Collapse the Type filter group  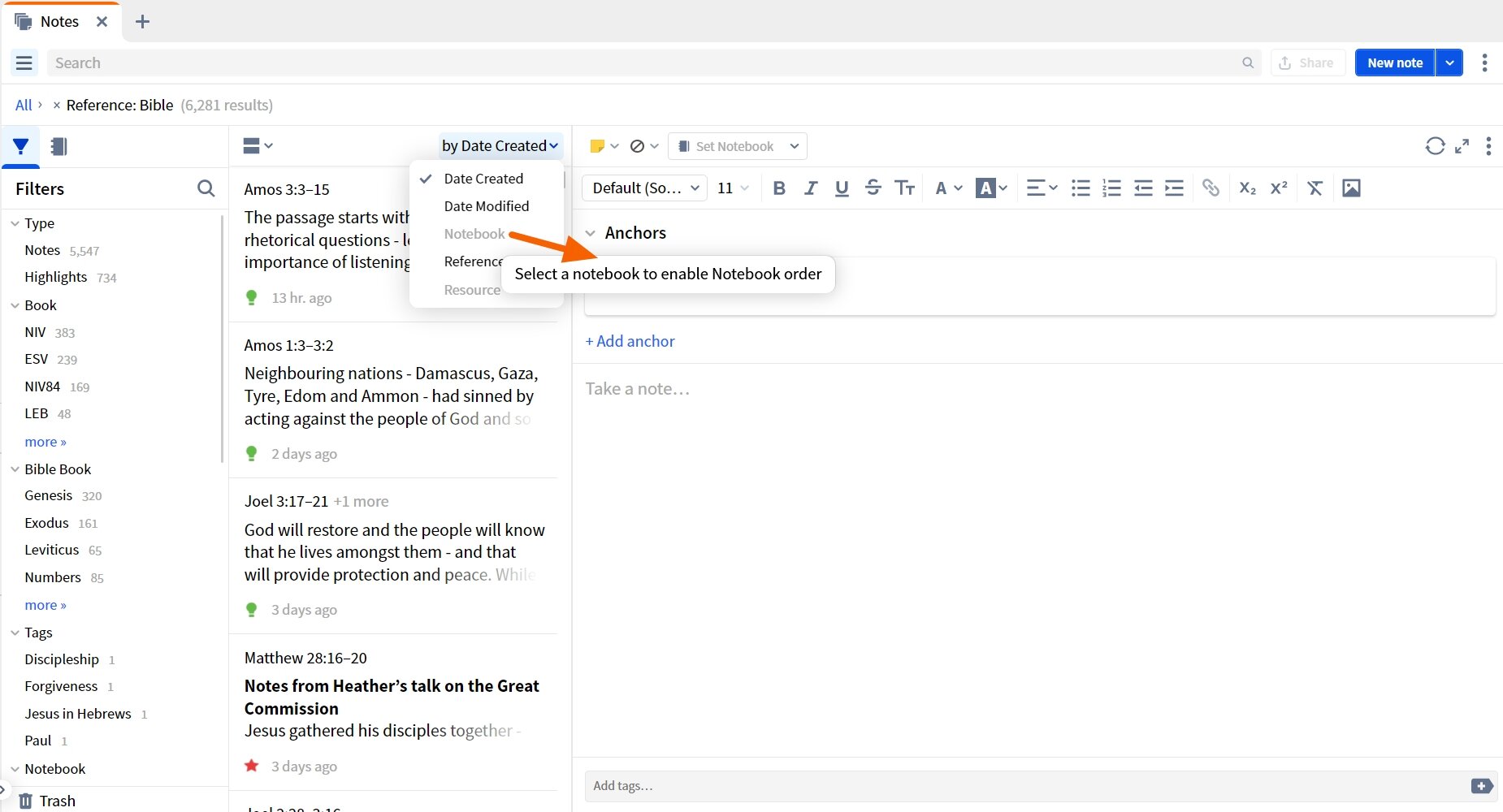(x=15, y=223)
